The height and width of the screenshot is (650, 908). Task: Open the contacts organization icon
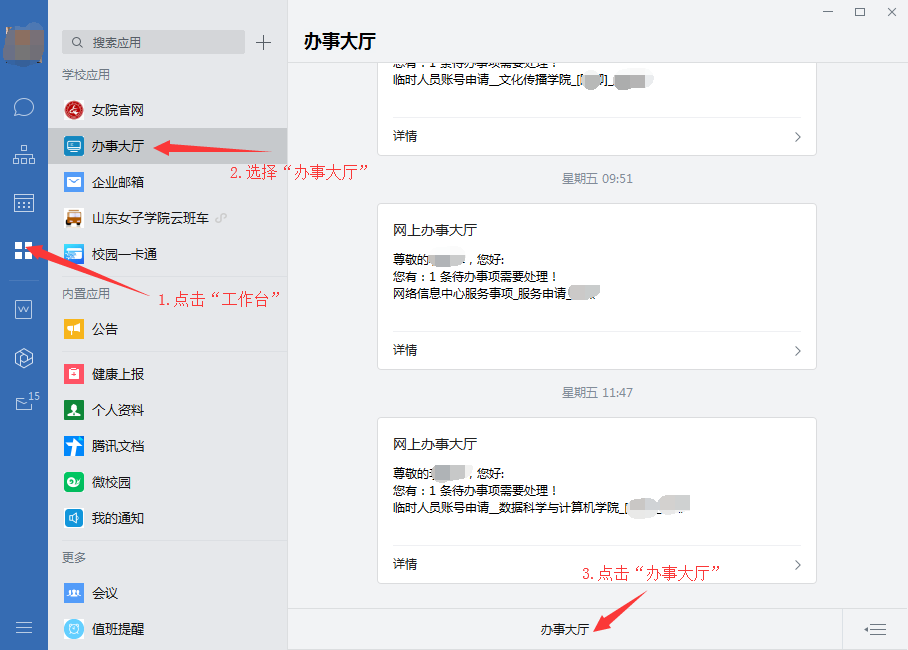(x=24, y=155)
